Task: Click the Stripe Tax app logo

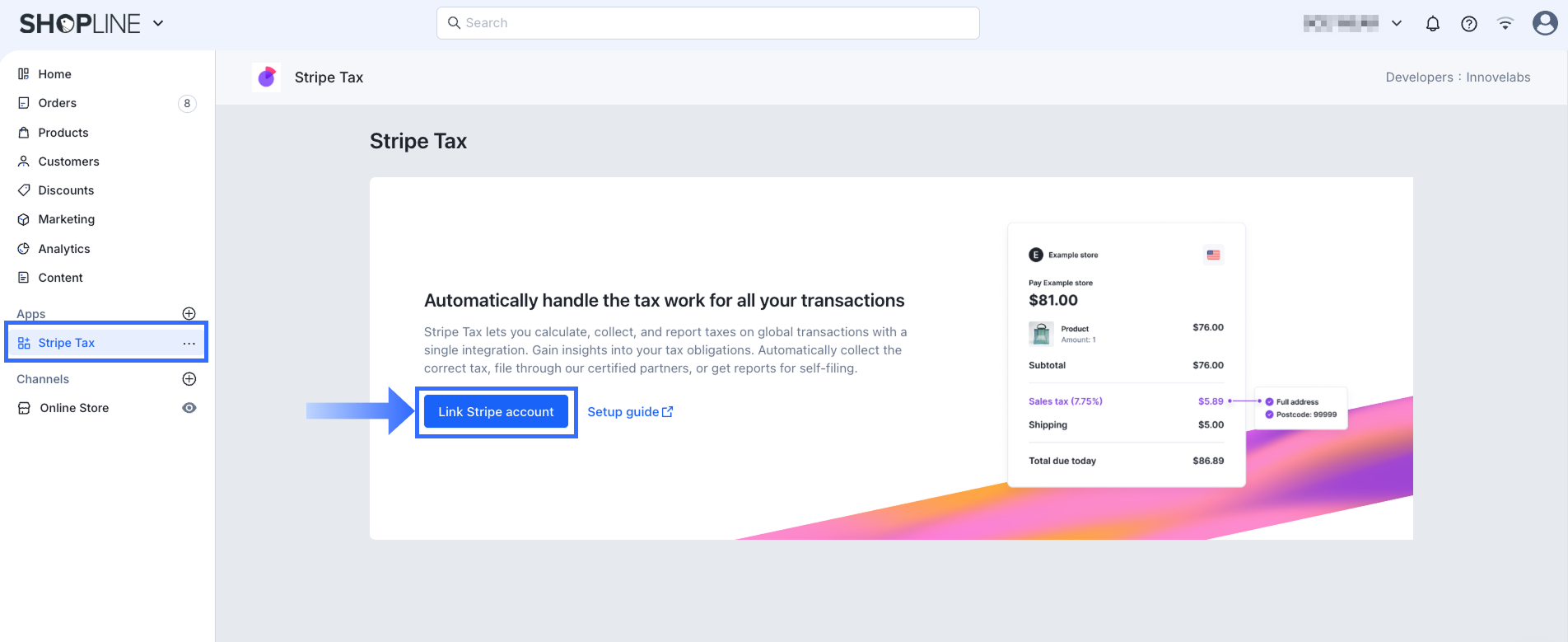Action: (266, 77)
